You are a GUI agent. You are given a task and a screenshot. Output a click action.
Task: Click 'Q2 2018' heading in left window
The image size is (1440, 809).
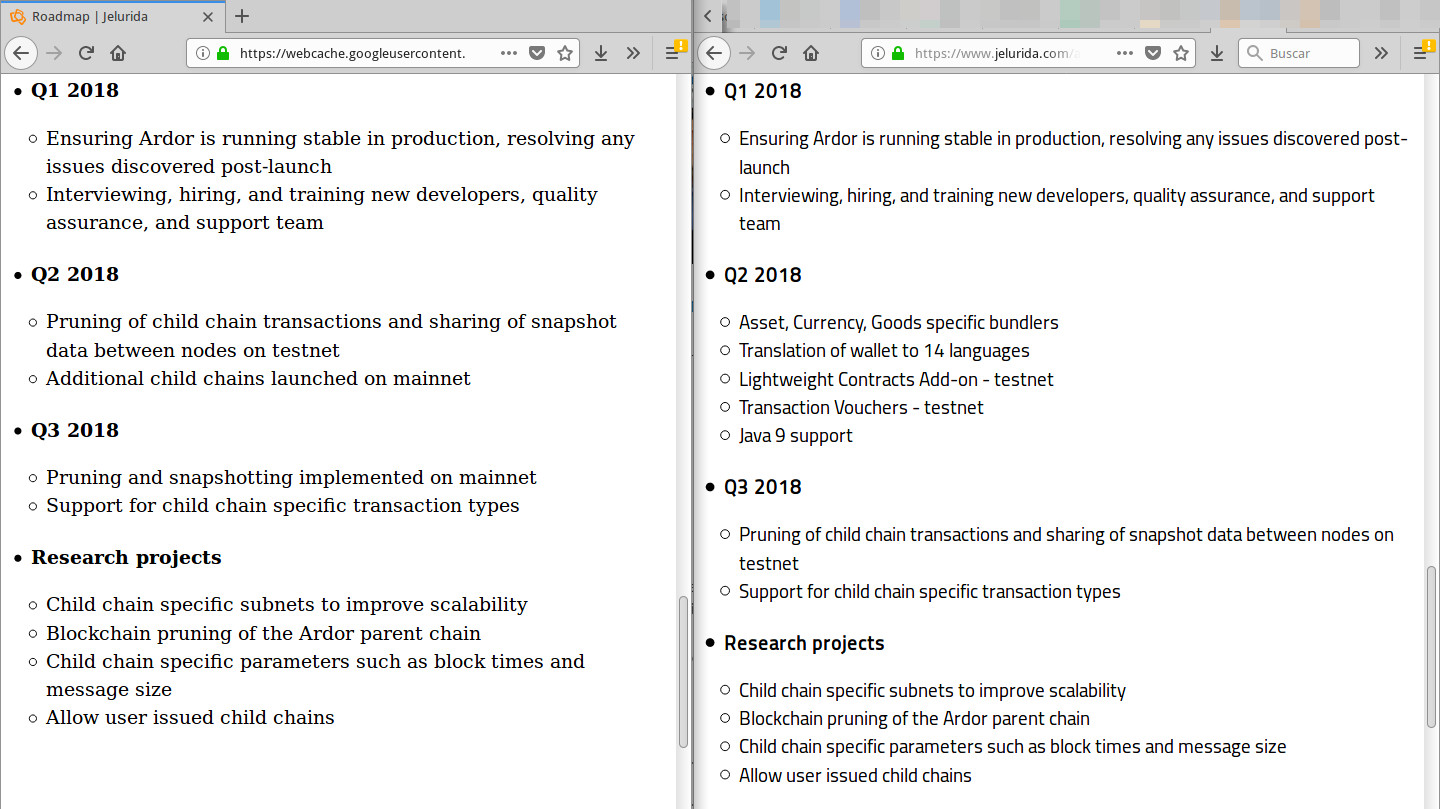[75, 274]
